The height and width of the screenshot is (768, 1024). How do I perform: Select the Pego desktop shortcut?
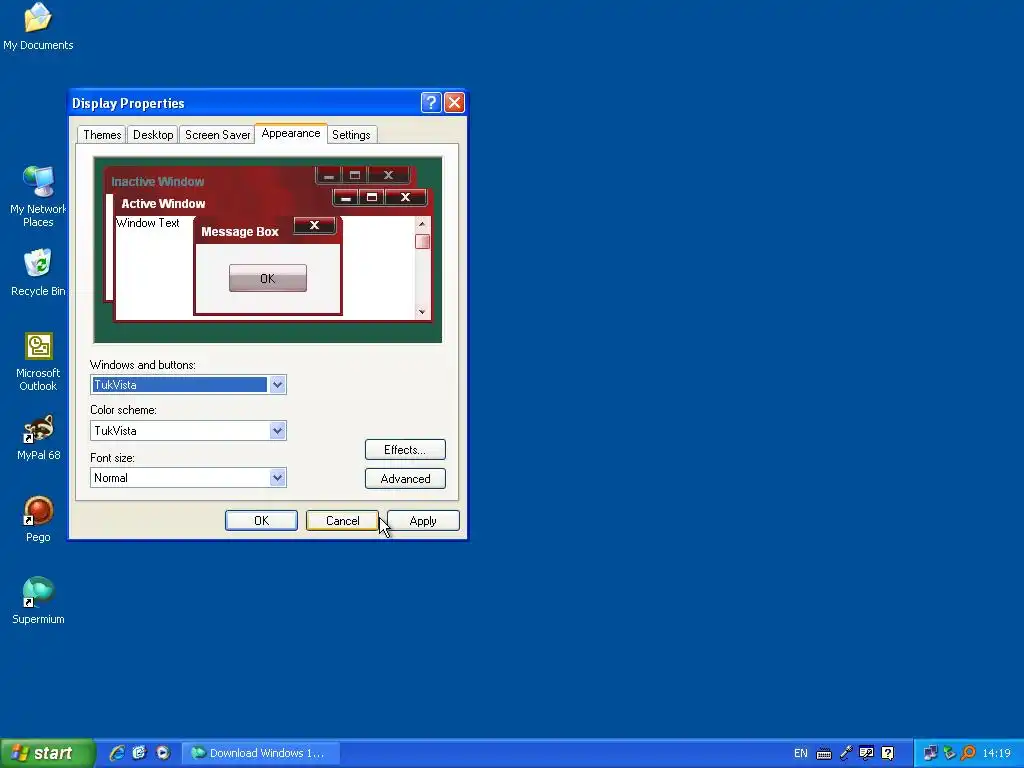pos(38,519)
